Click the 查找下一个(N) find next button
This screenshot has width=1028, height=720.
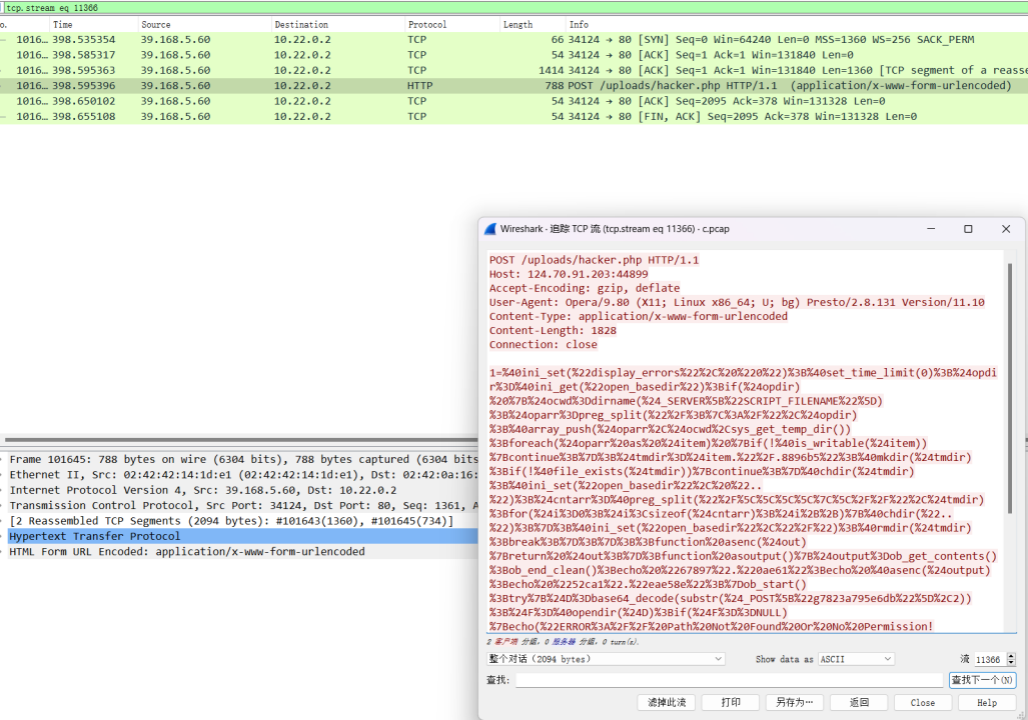[982, 681]
